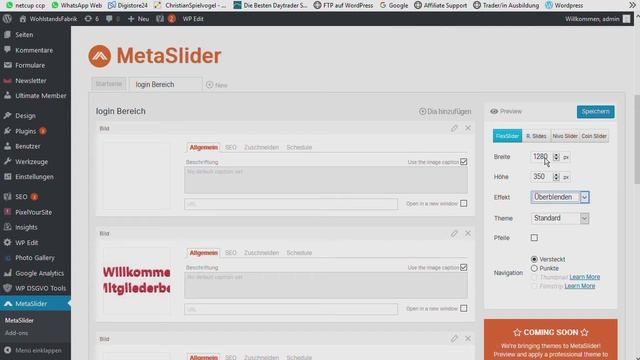
Task: Select the Nivo Slider type
Action: point(565,136)
